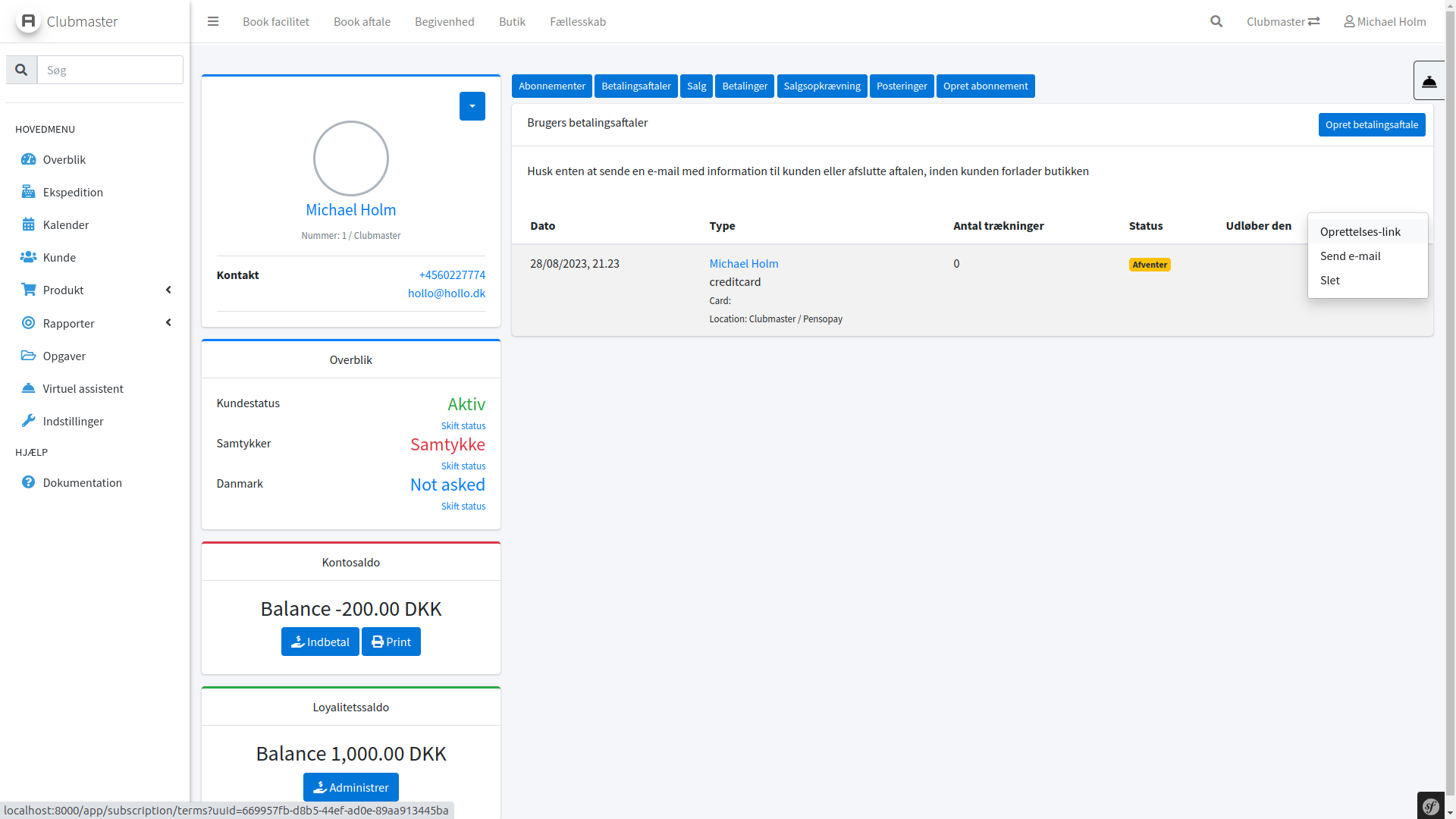Image resolution: width=1456 pixels, height=819 pixels.
Task: Click the top navbar search magnifier icon
Action: pyautogui.click(x=1216, y=21)
